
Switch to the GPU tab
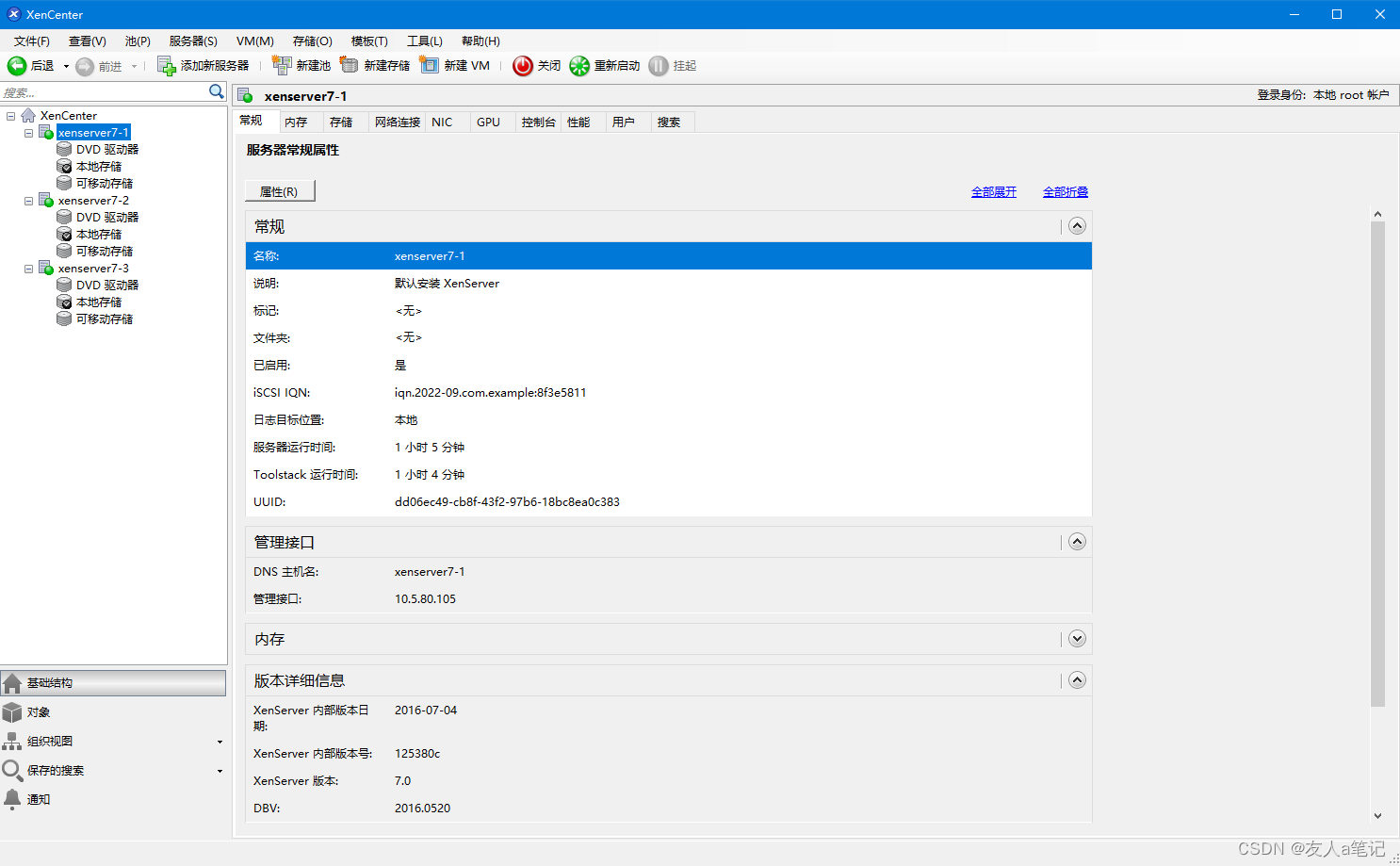pos(493,123)
